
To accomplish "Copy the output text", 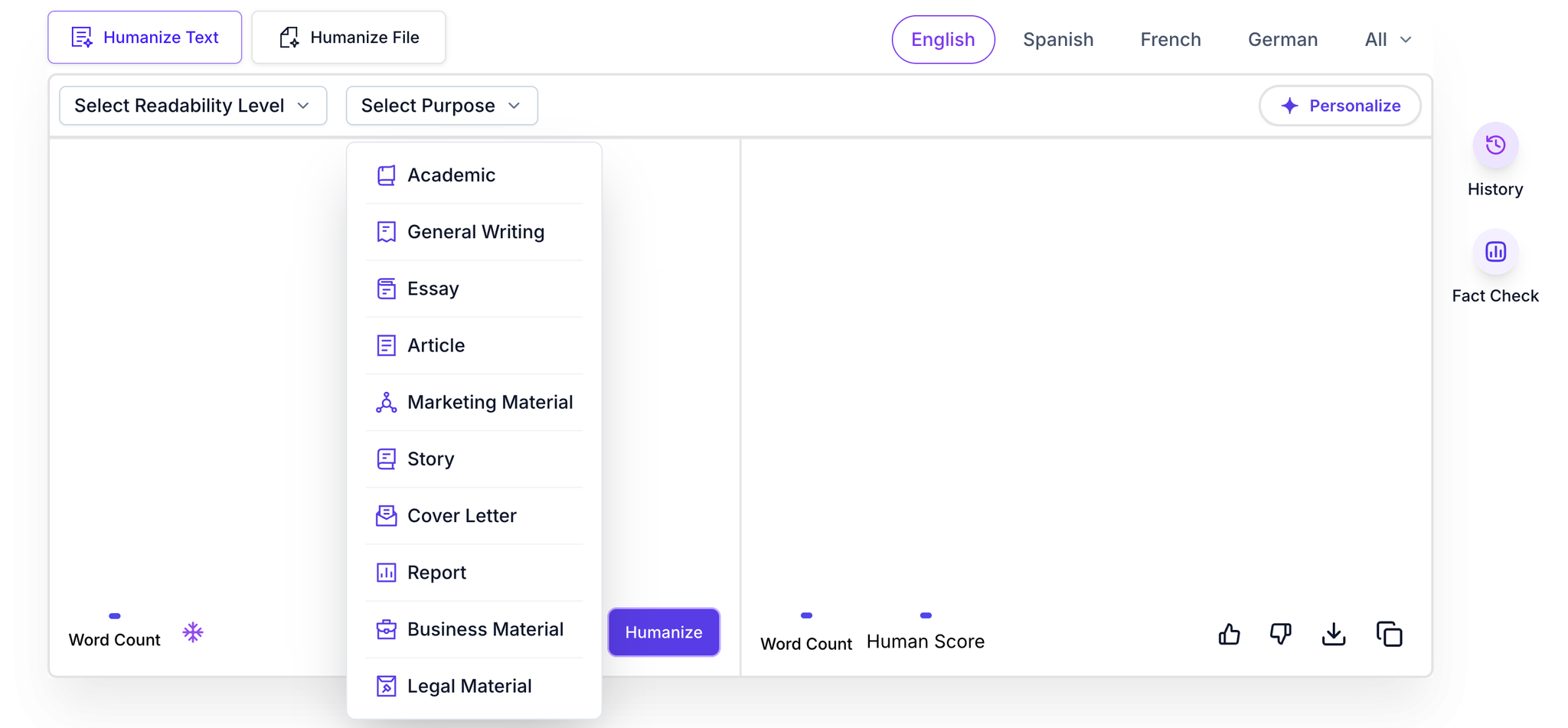I will [x=1389, y=634].
